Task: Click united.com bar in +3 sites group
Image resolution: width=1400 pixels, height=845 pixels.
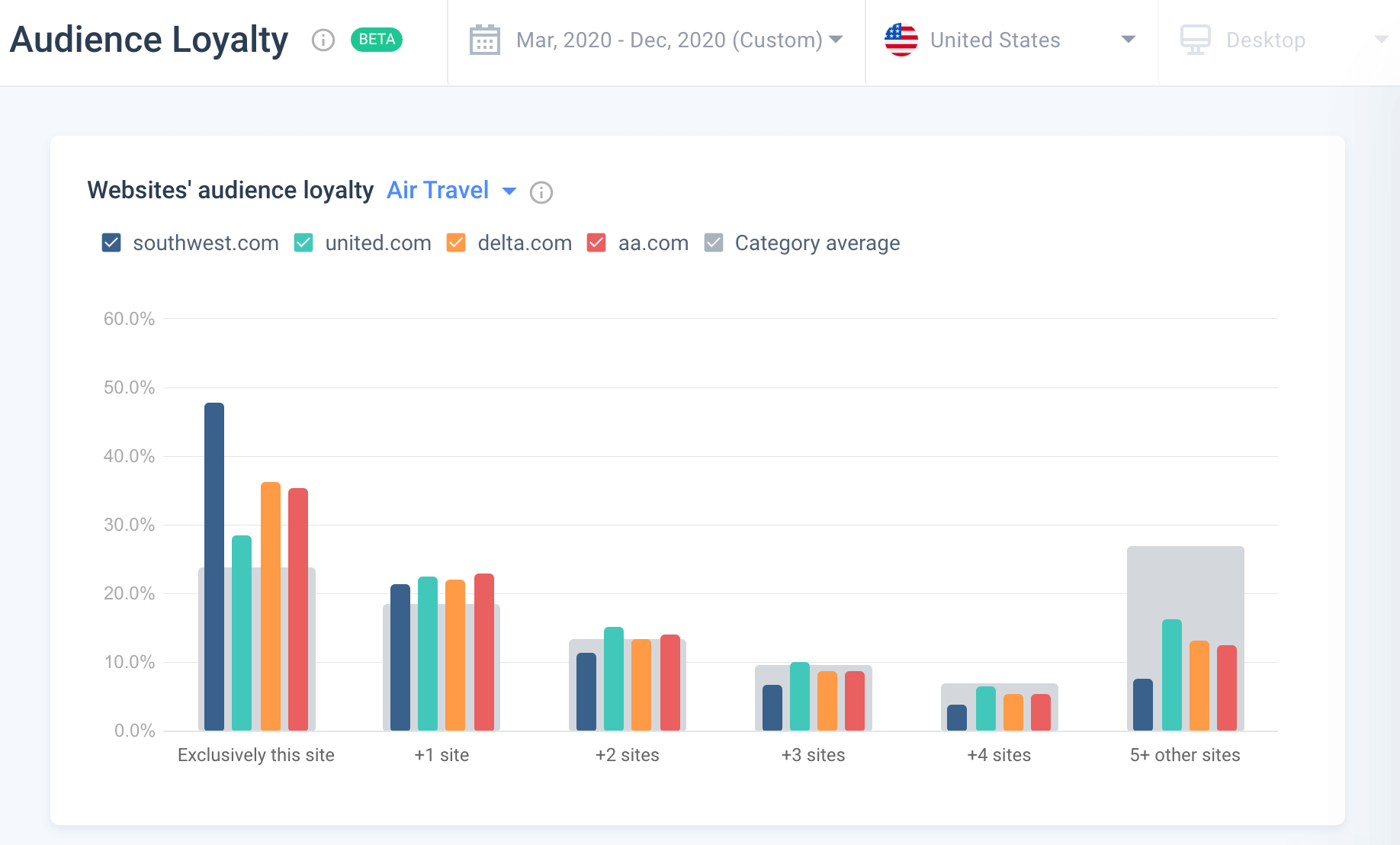Action: pos(800,696)
